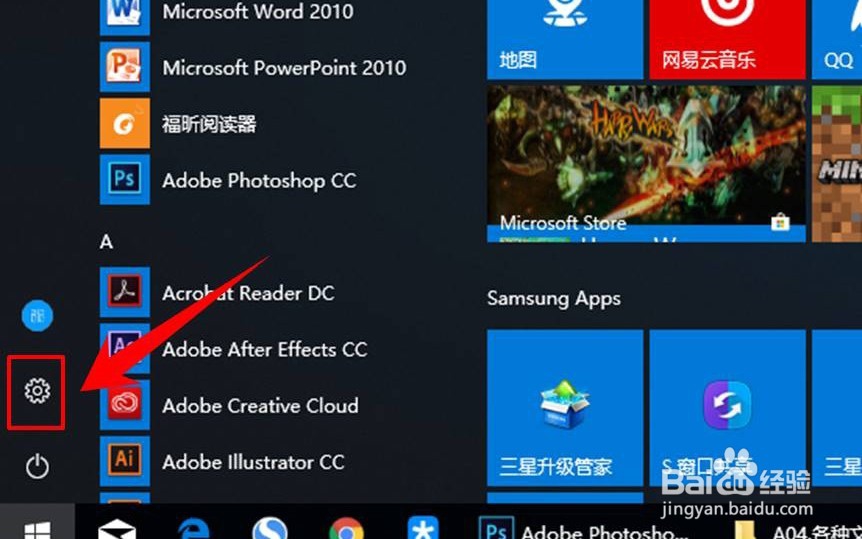Click the Samsung Apps group title
The width and height of the screenshot is (862, 539).
[x=554, y=299]
